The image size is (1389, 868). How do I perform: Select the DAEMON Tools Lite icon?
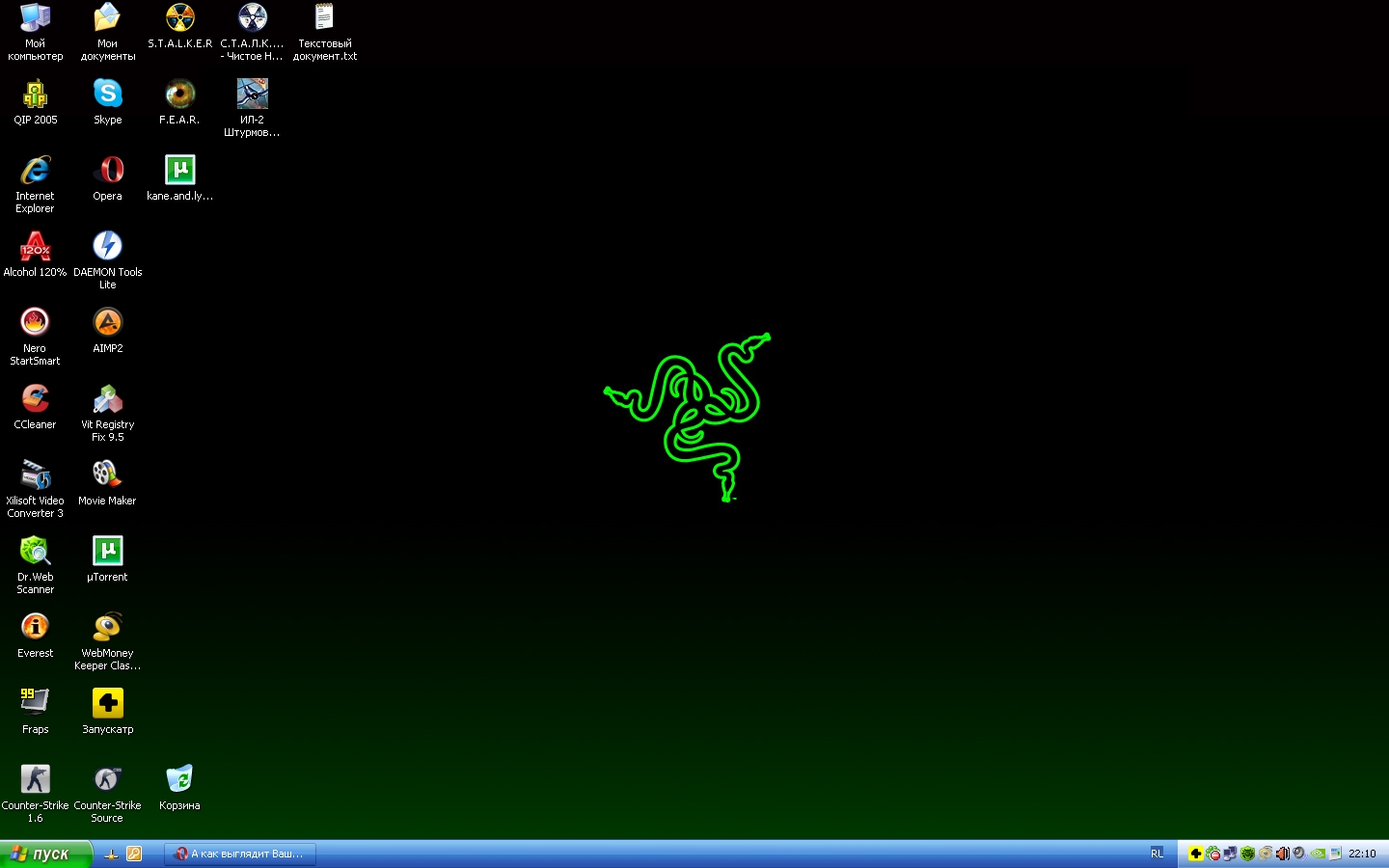click(x=107, y=247)
